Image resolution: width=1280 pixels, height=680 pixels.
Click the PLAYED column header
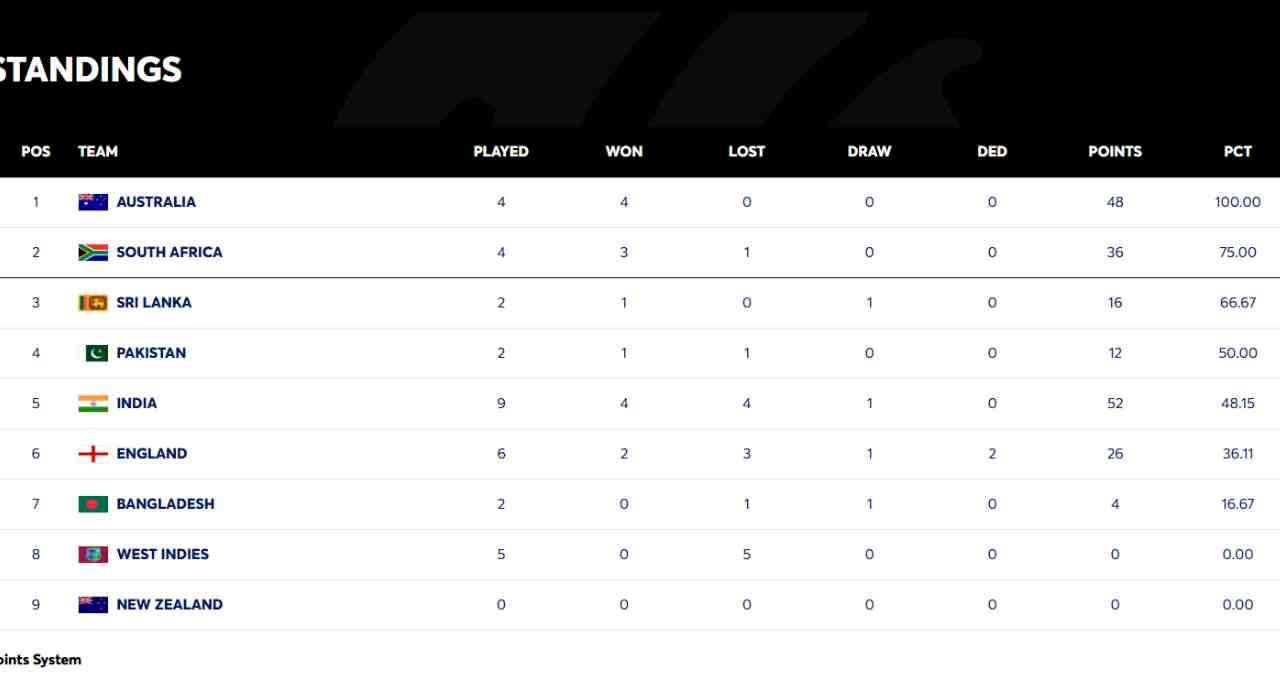(x=501, y=152)
